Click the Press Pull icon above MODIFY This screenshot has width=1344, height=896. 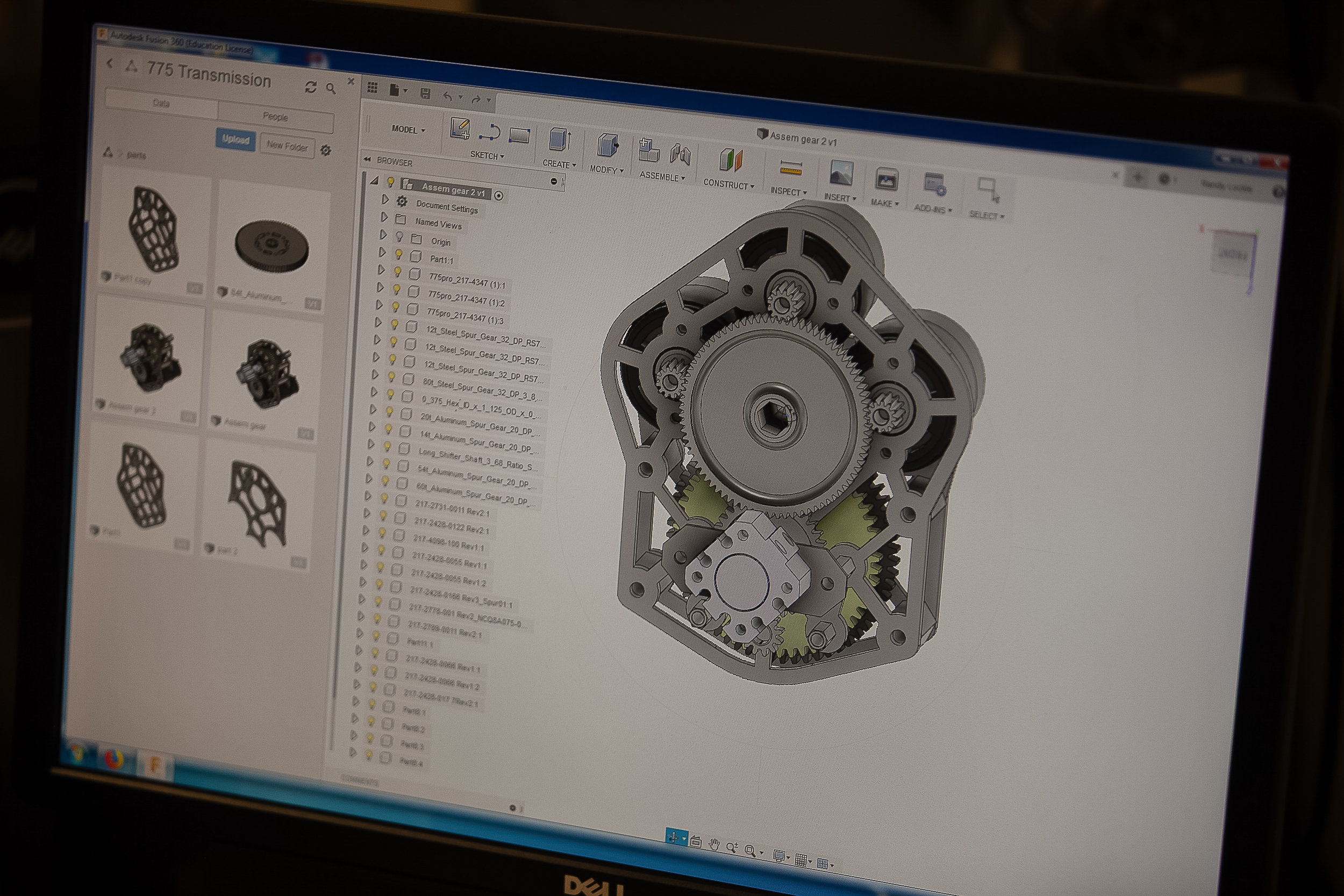(x=608, y=145)
